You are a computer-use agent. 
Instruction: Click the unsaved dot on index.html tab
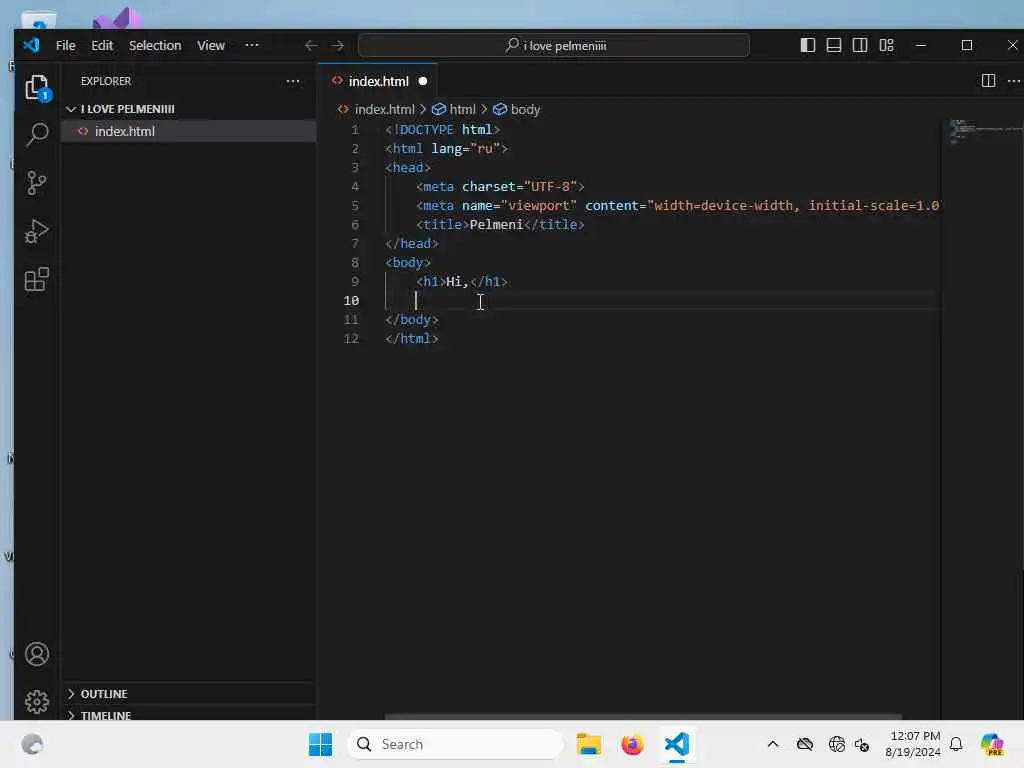point(423,81)
